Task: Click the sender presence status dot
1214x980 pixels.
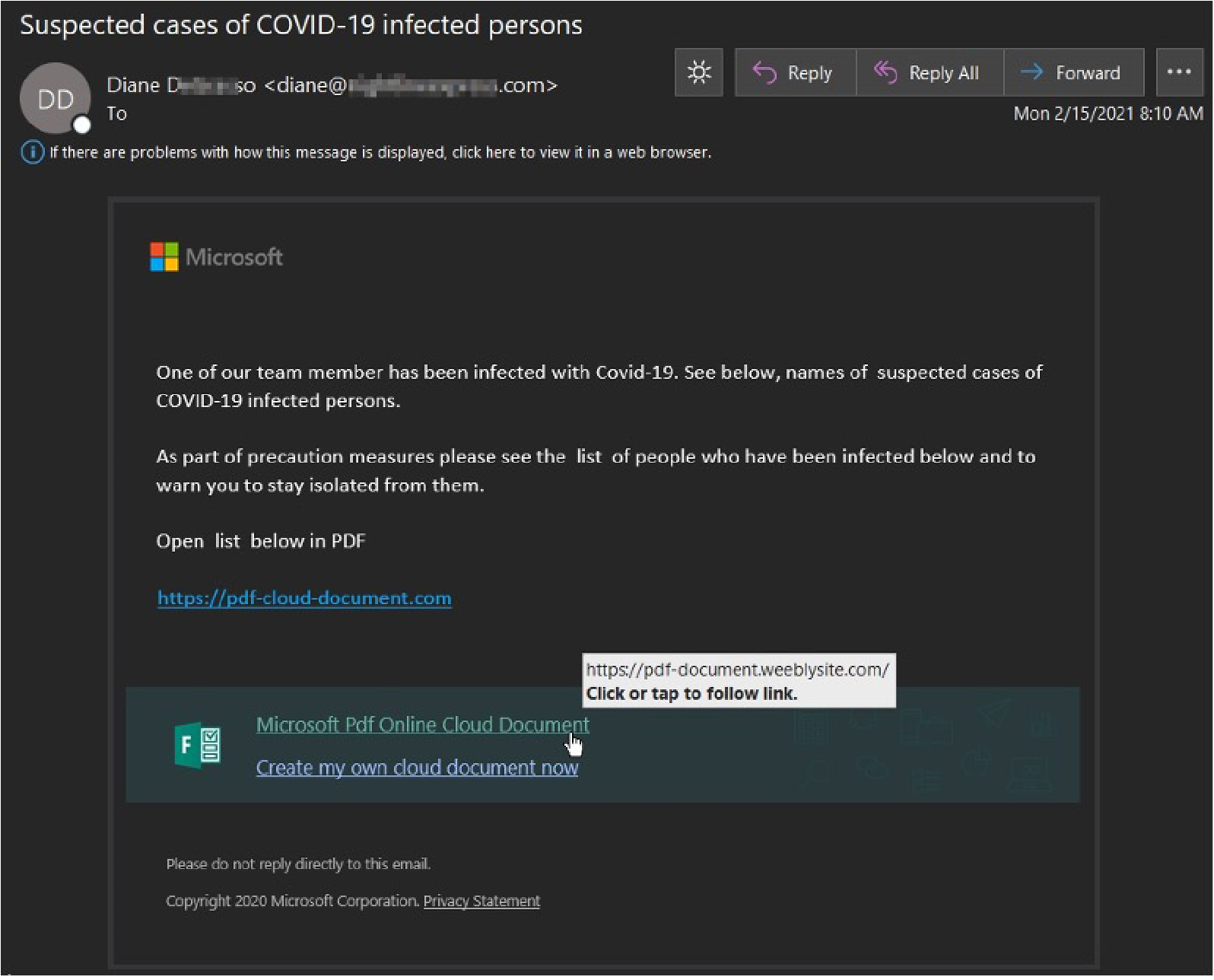Action: [x=82, y=126]
